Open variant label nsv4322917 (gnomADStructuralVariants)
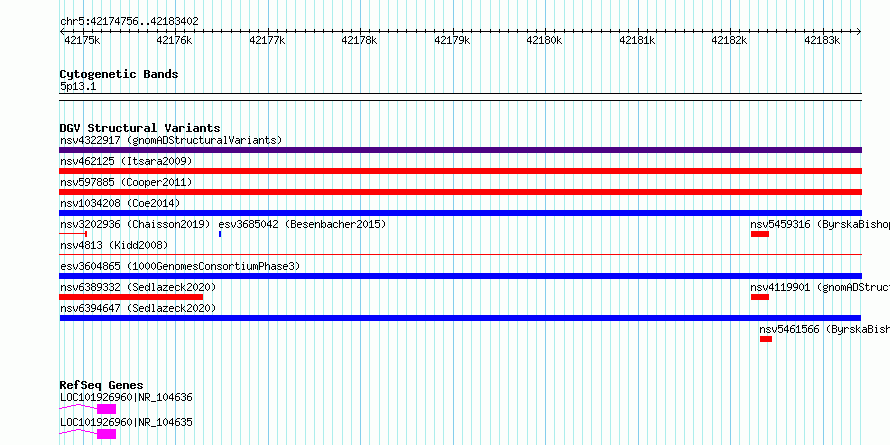 click(171, 140)
